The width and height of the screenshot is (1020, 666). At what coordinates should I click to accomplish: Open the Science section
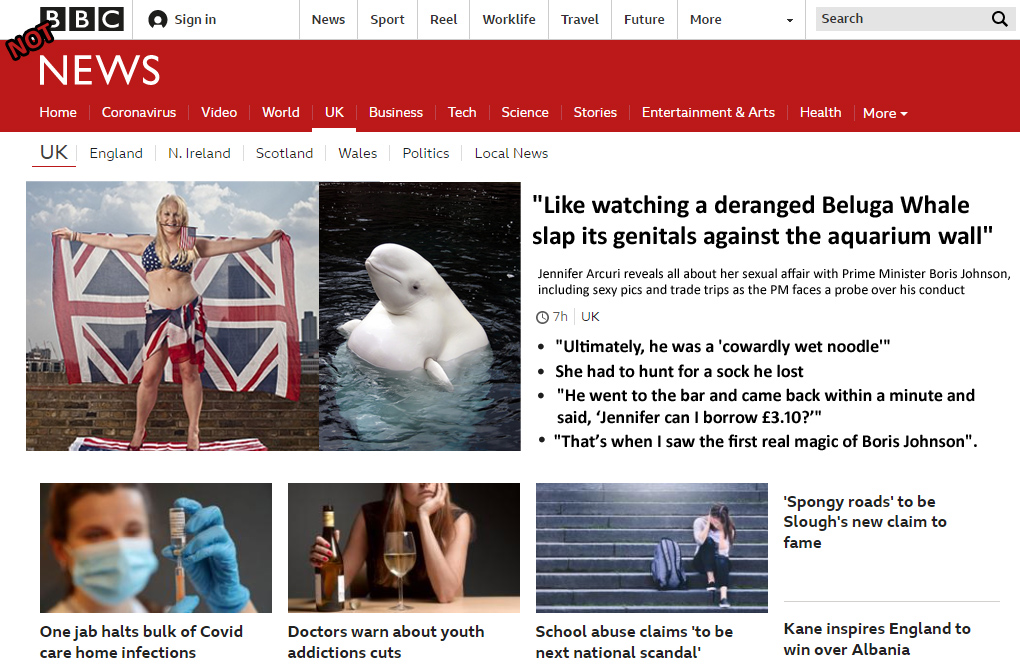525,113
